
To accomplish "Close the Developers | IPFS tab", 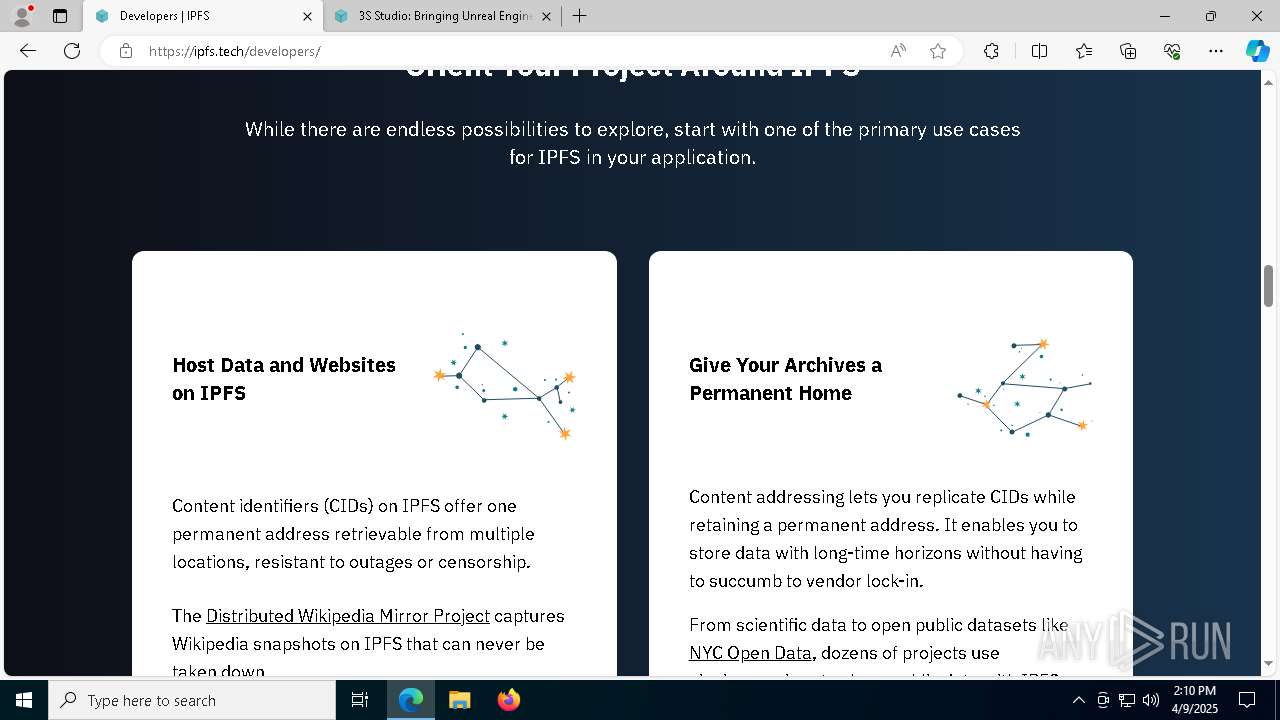I will pos(307,16).
